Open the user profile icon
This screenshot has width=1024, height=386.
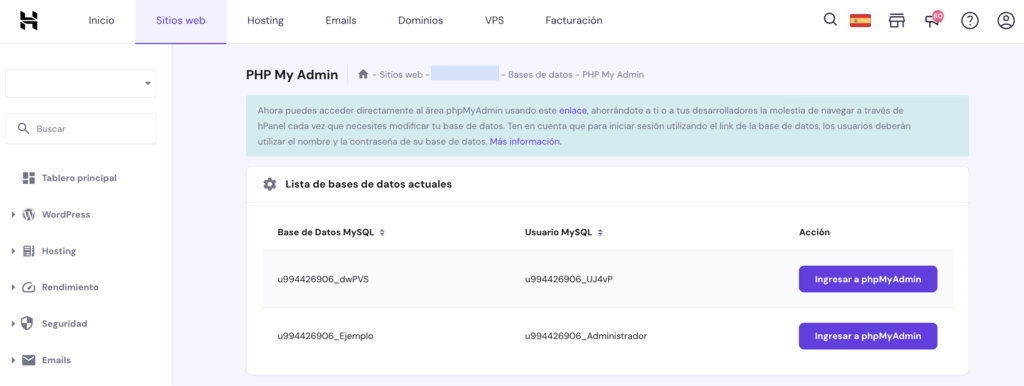pyautogui.click(x=1006, y=21)
